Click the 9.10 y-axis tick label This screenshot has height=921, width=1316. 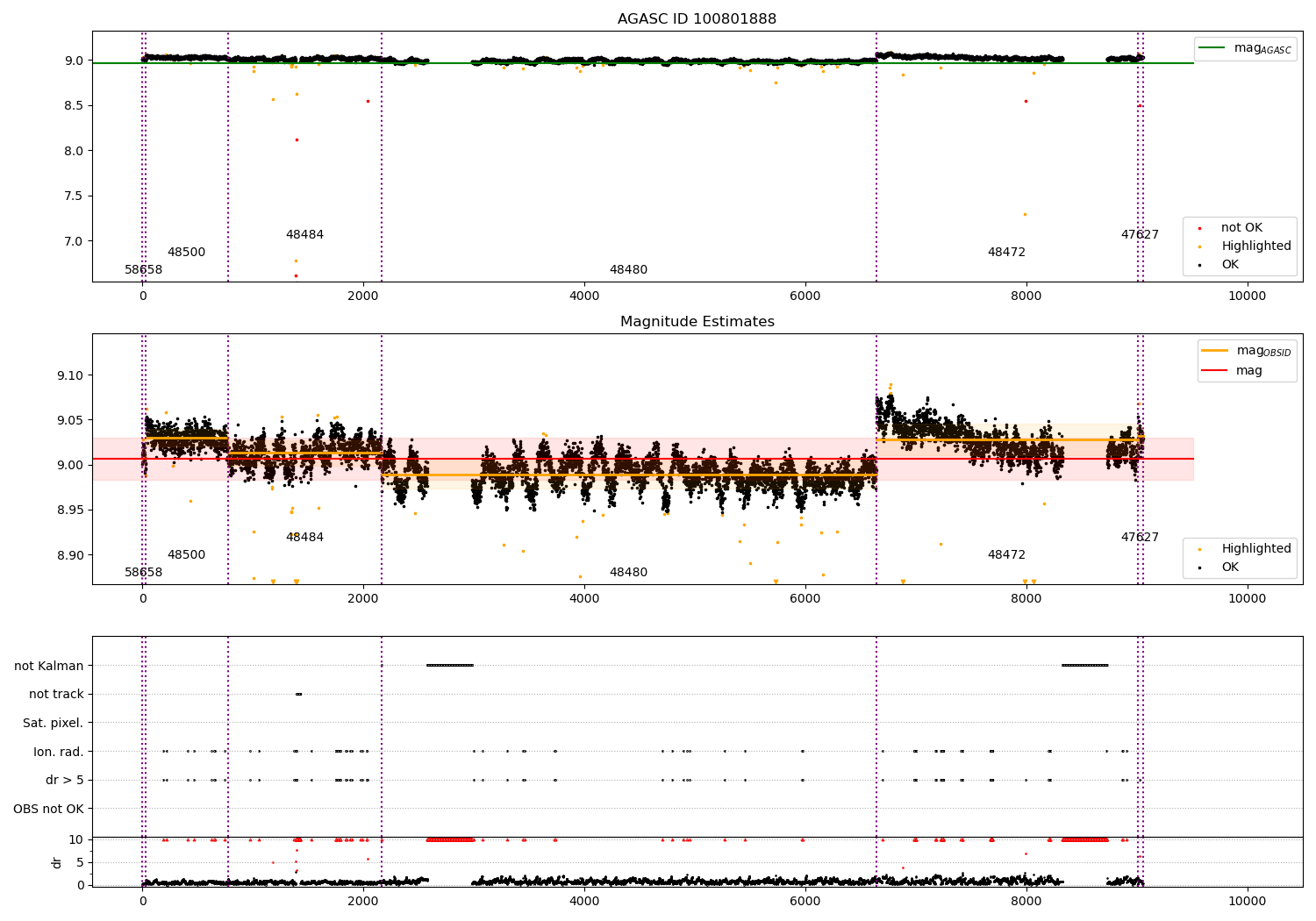pos(70,375)
